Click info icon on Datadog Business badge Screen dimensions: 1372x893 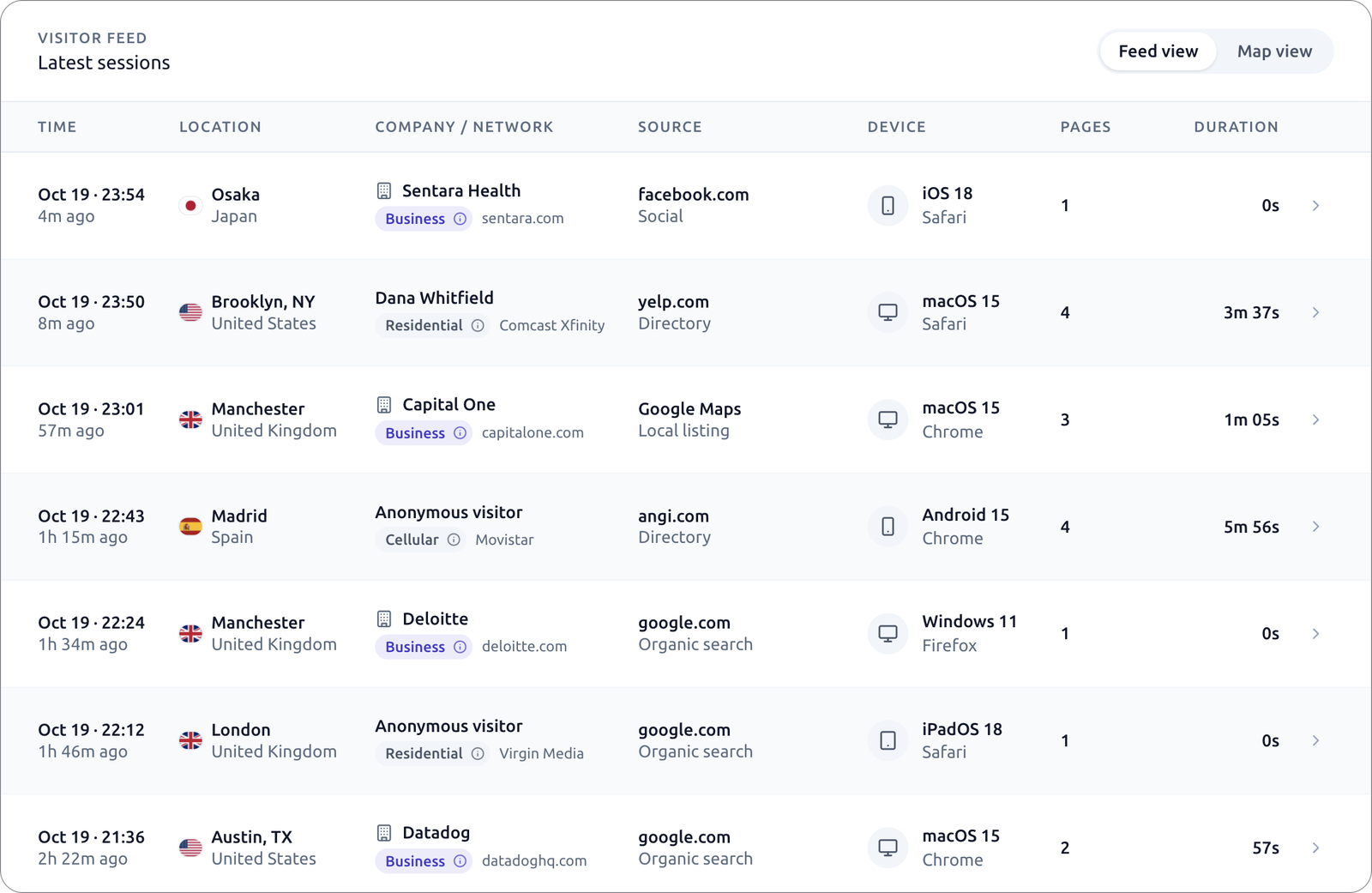460,861
